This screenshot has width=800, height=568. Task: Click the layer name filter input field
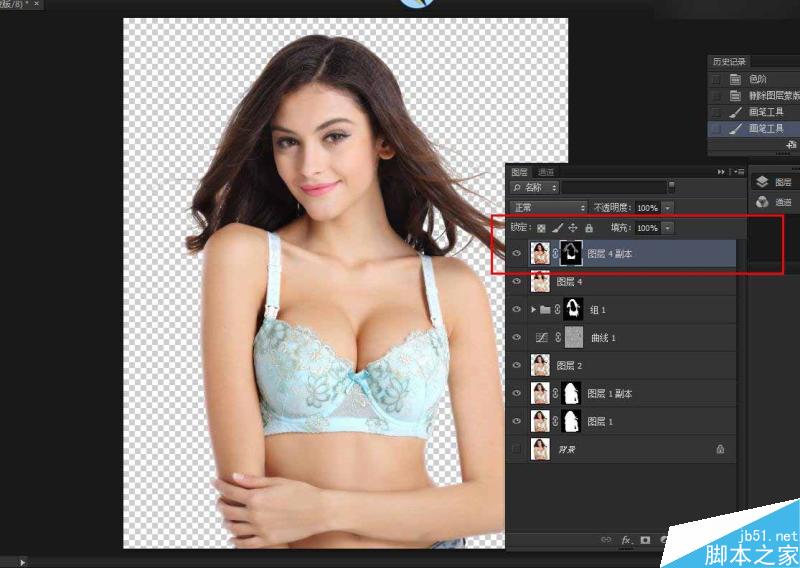click(x=614, y=187)
